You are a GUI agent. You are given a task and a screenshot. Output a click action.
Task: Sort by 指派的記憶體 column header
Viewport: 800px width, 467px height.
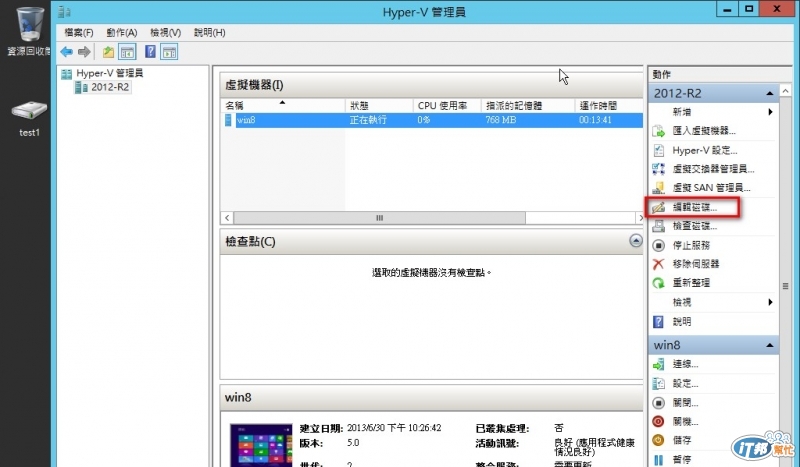pyautogui.click(x=528, y=106)
